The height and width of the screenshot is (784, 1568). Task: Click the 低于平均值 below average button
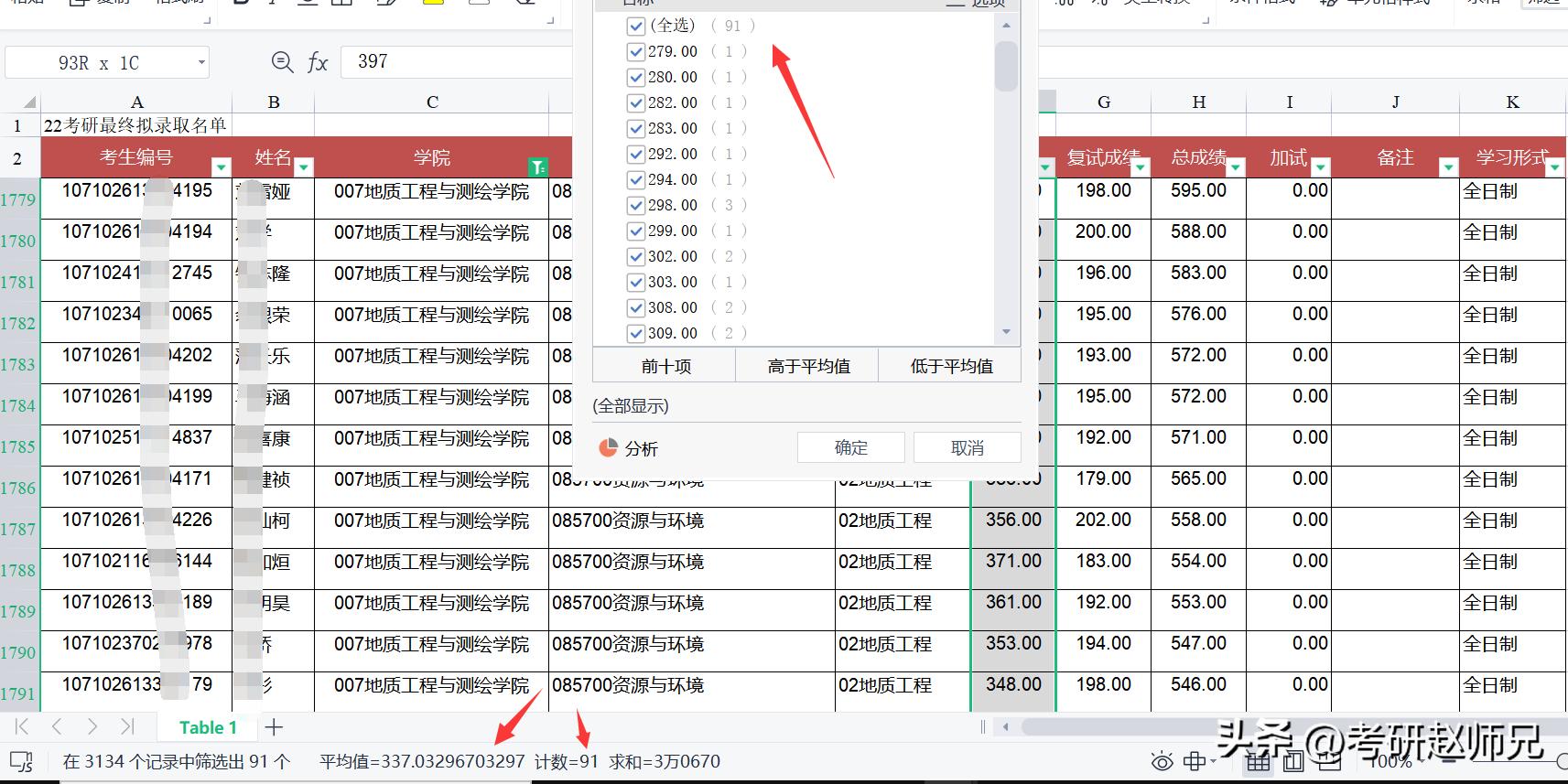click(x=951, y=366)
